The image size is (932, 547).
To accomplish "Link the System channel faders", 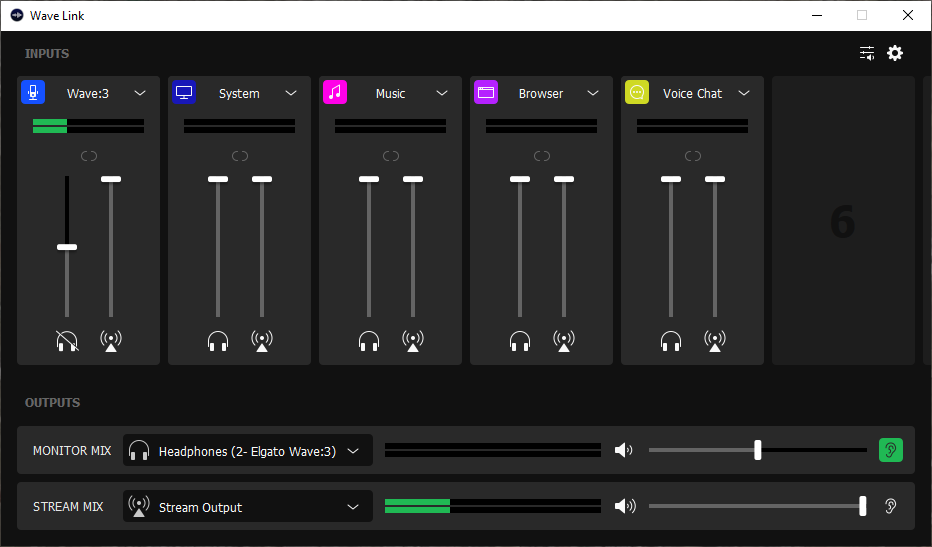I will [x=240, y=156].
